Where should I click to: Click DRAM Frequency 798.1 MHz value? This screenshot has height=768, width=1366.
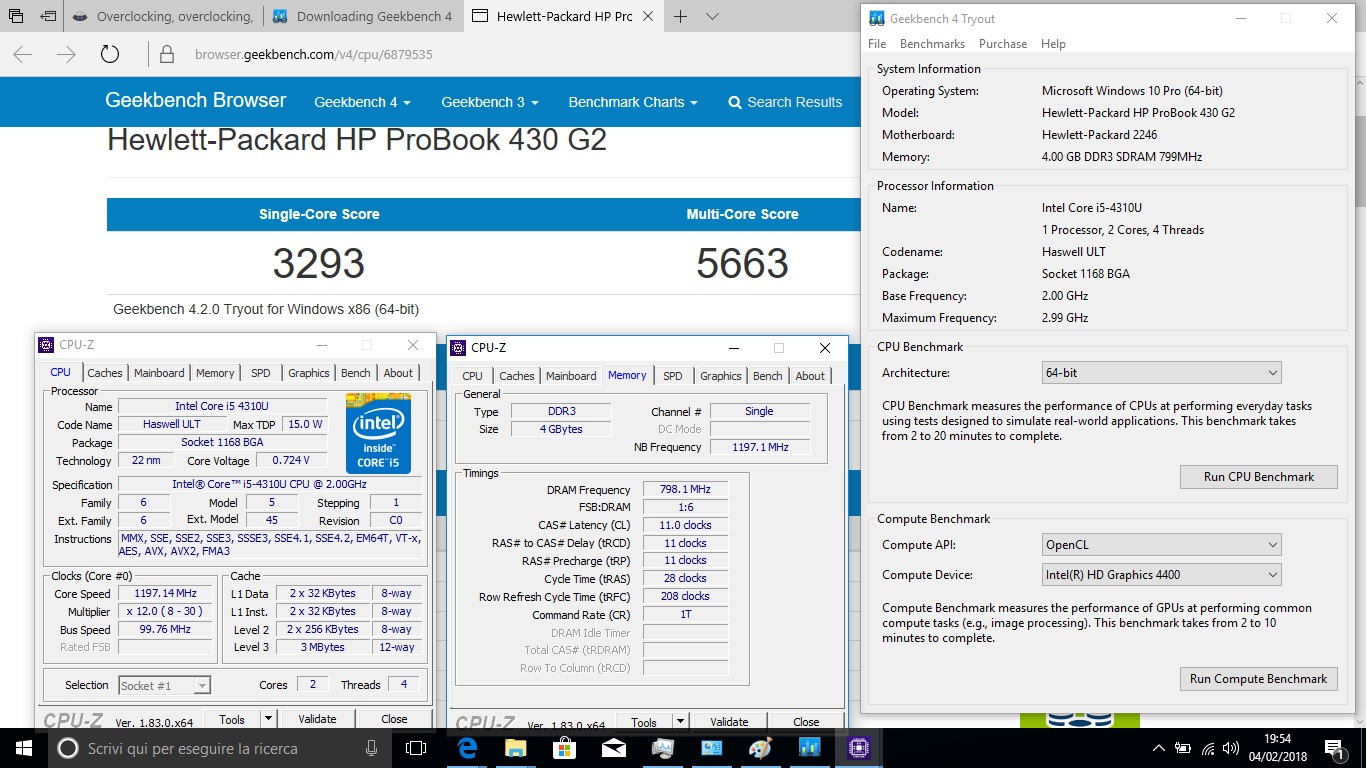point(686,490)
